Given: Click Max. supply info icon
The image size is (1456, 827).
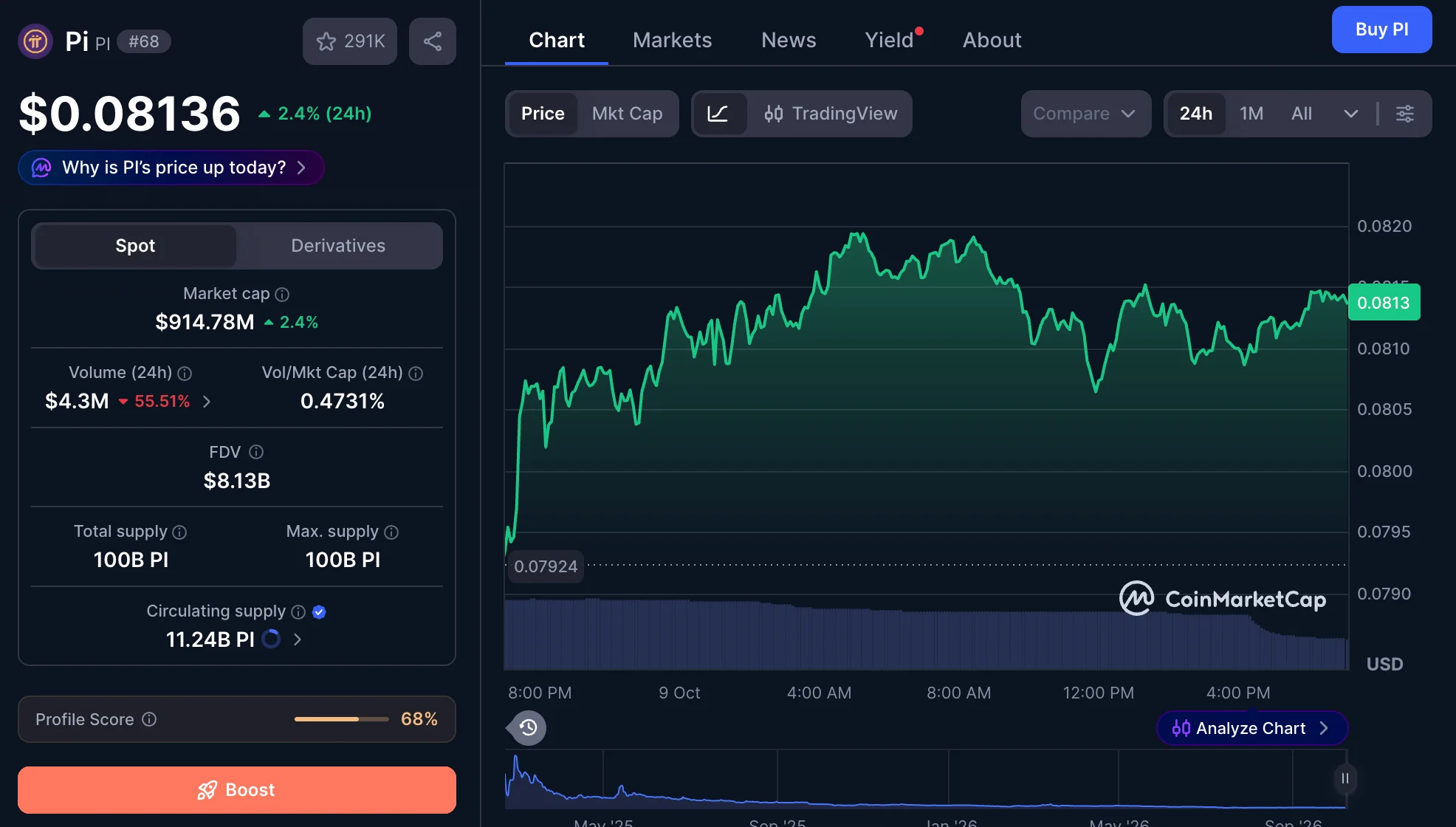Looking at the screenshot, I should (391, 532).
